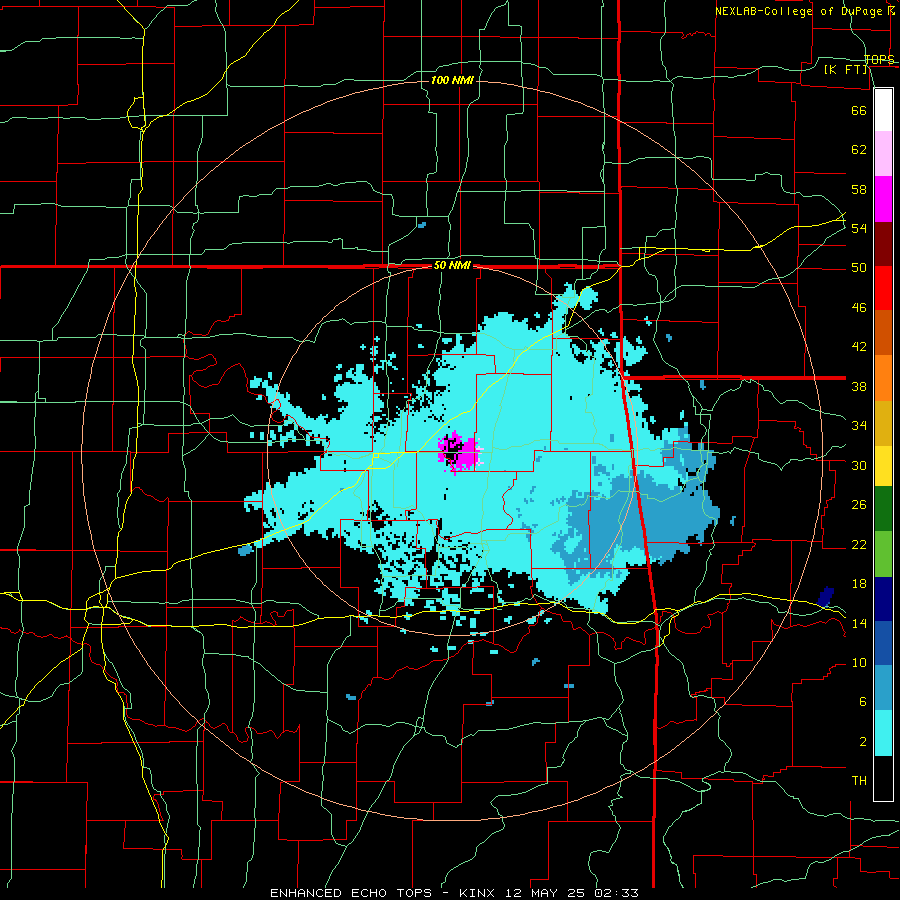Click the cyan swatch at the legend bottom
The width and height of the screenshot is (900, 900).
pos(883,733)
